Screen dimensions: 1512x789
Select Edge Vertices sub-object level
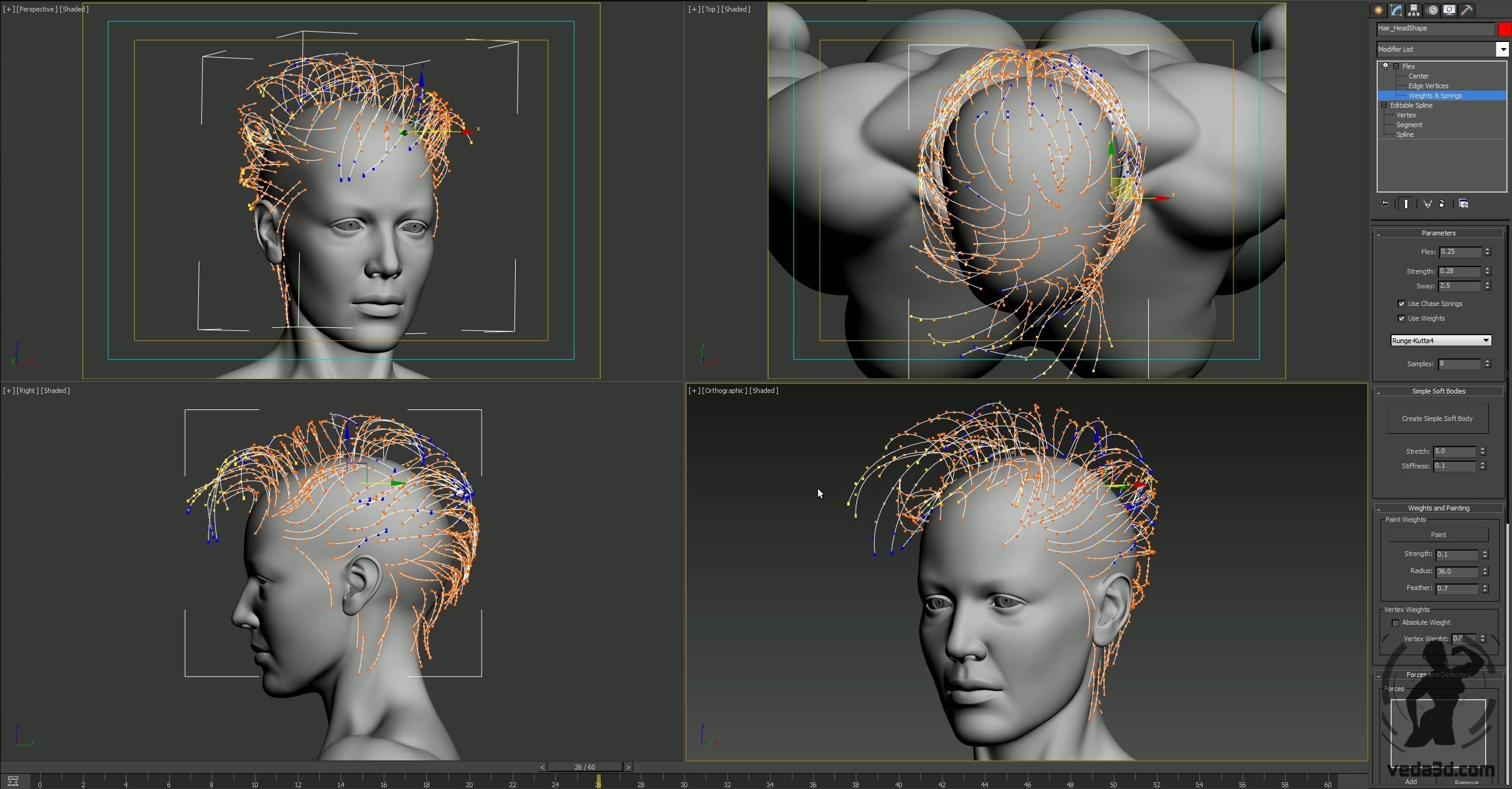click(x=1427, y=86)
